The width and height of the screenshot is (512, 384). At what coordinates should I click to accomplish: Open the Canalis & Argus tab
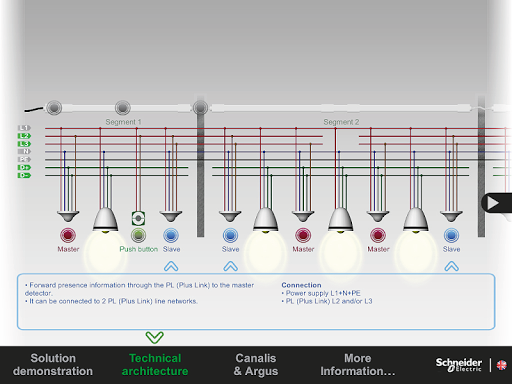point(256,365)
